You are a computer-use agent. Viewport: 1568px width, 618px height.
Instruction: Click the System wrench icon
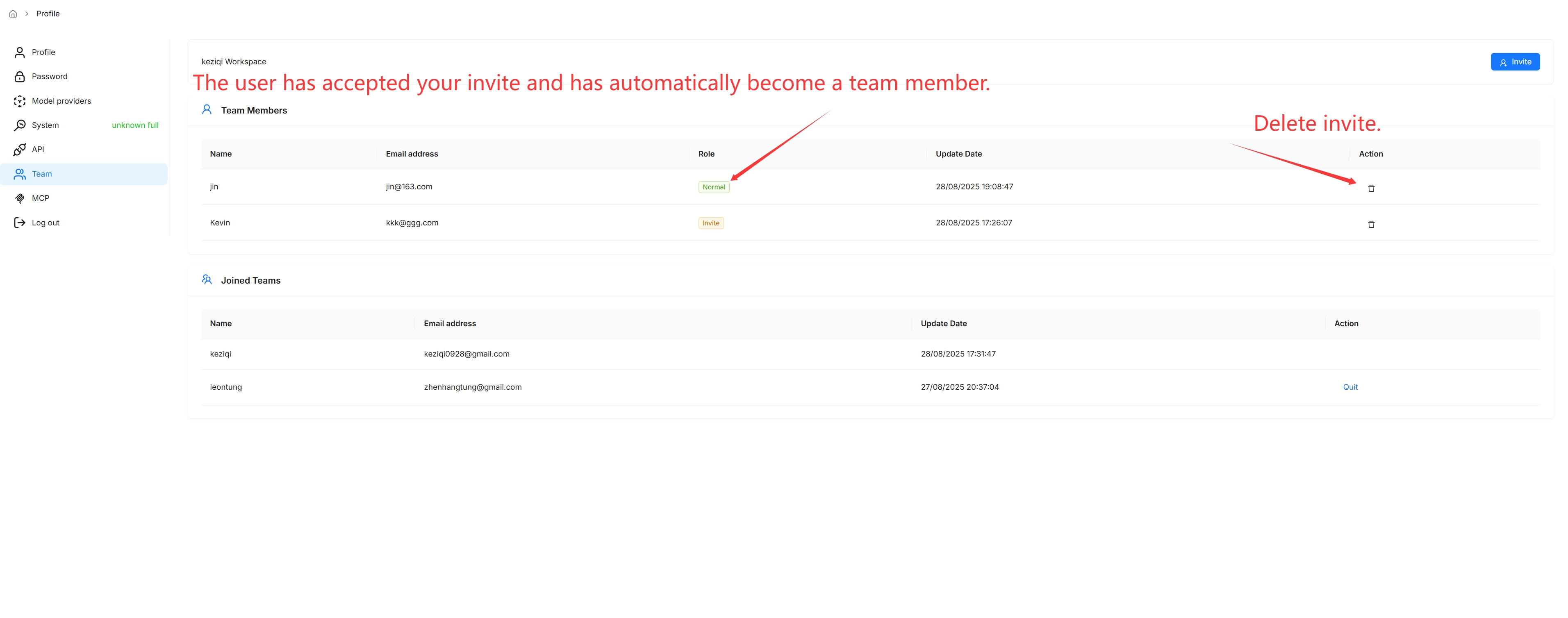pyautogui.click(x=20, y=125)
